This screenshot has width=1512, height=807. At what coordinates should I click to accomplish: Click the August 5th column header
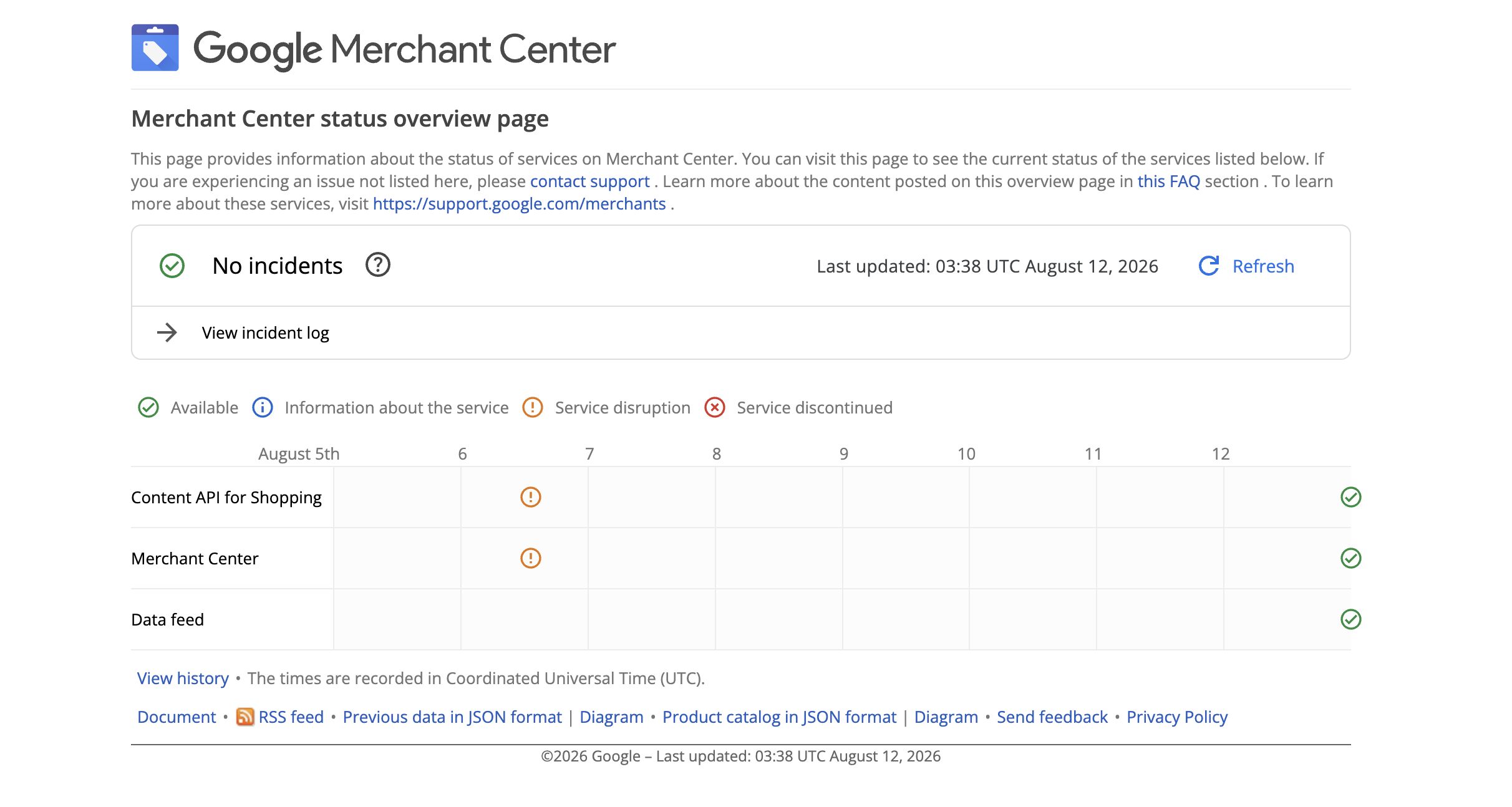coord(299,453)
